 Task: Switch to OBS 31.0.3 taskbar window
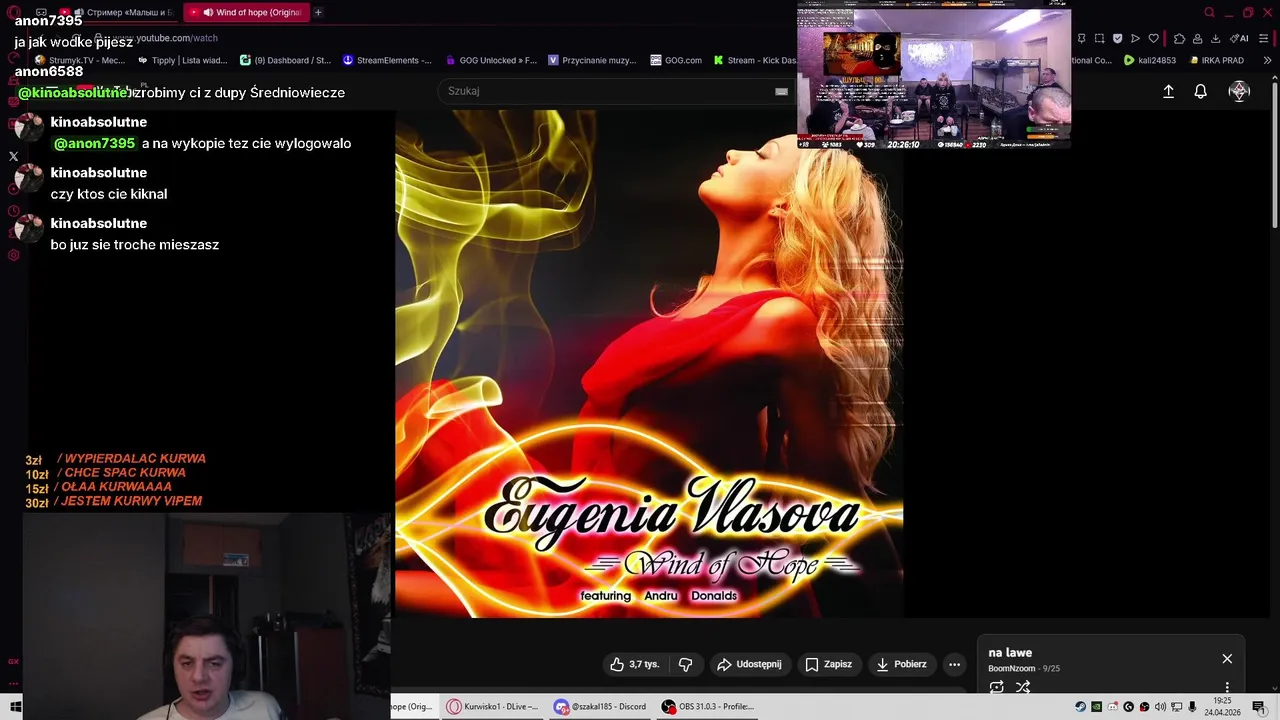click(x=708, y=706)
